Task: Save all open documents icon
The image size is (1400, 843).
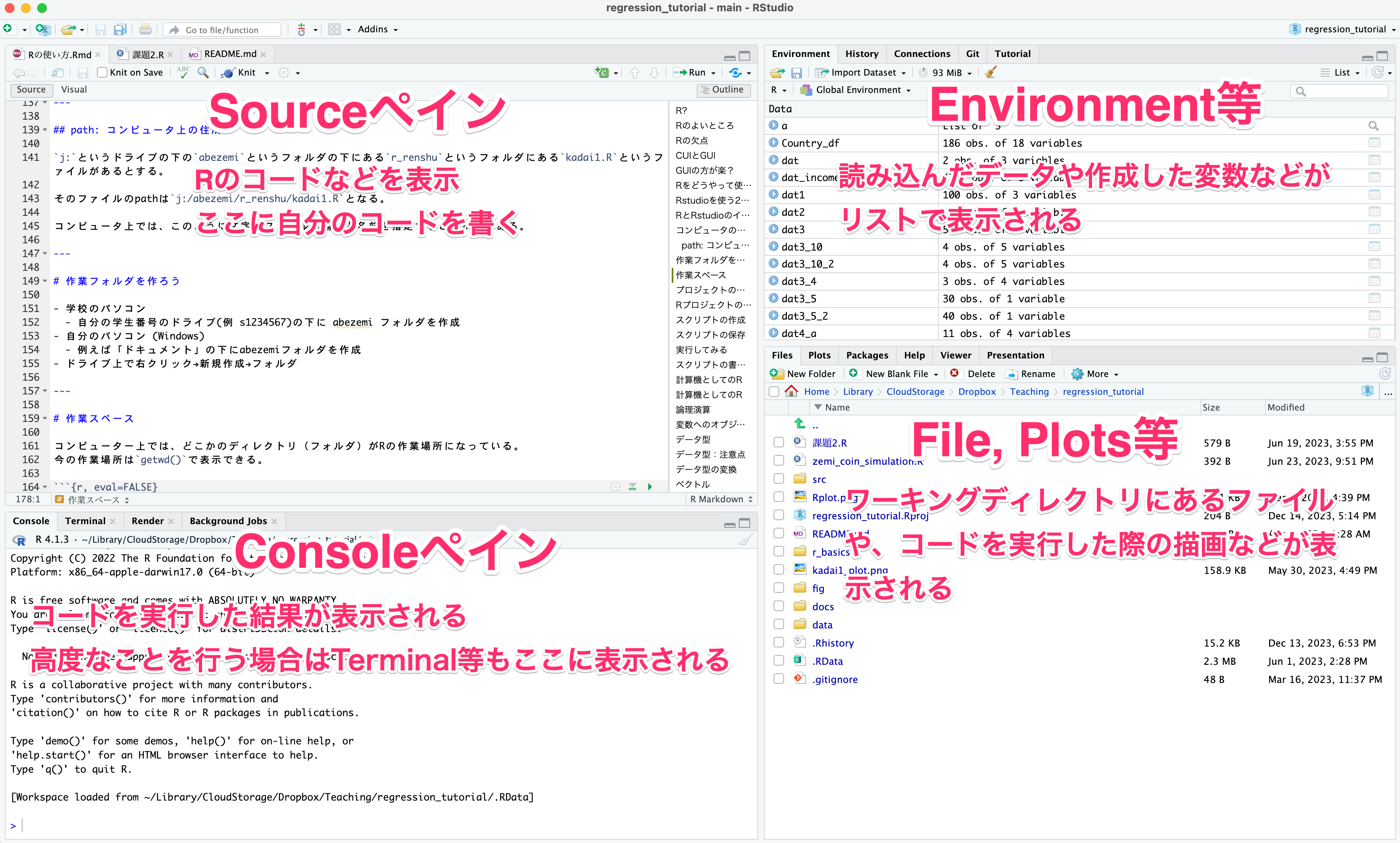Action: click(120, 29)
